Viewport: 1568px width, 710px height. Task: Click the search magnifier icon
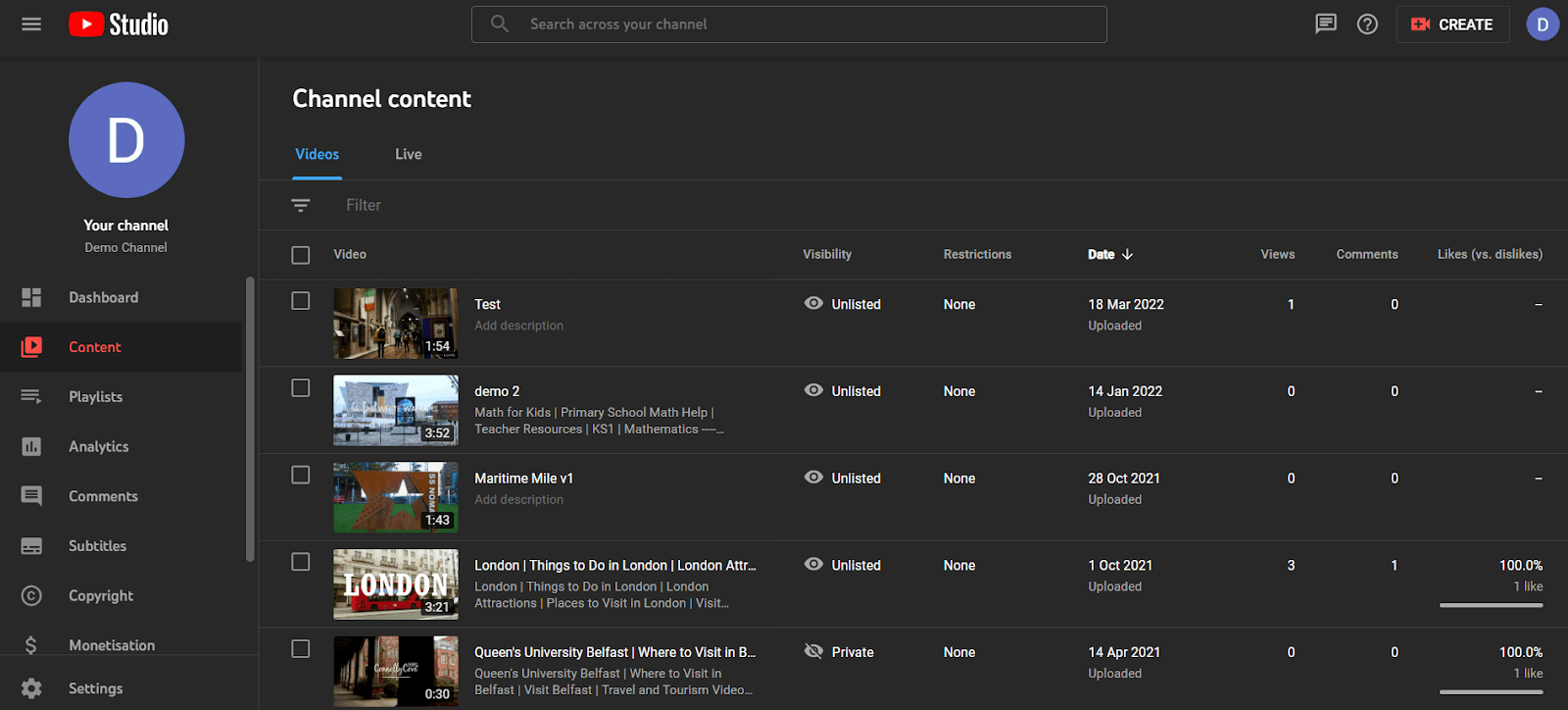tap(500, 24)
